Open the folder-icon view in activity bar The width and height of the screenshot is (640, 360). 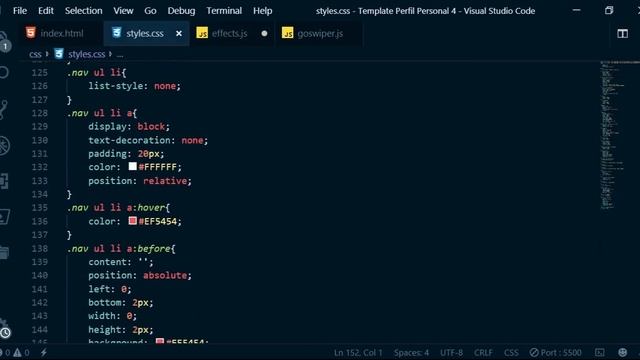click(x=4, y=252)
